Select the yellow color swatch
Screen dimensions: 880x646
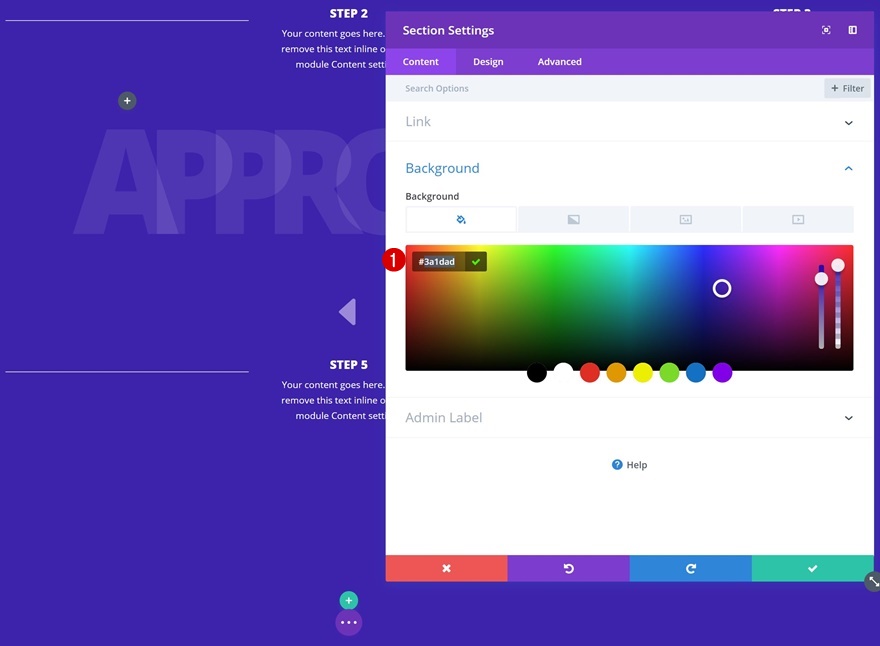click(x=643, y=373)
